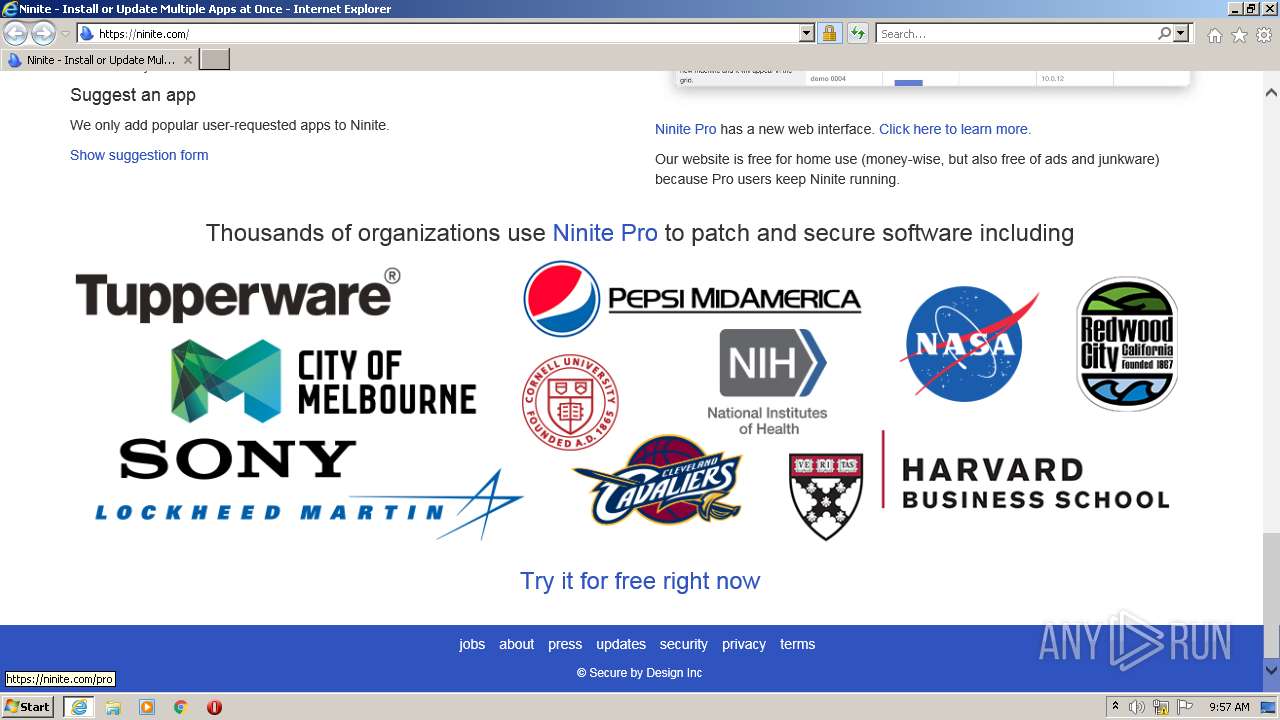Click the address bar showing https://ninite.com/
This screenshot has width=1280, height=720.
[438, 34]
